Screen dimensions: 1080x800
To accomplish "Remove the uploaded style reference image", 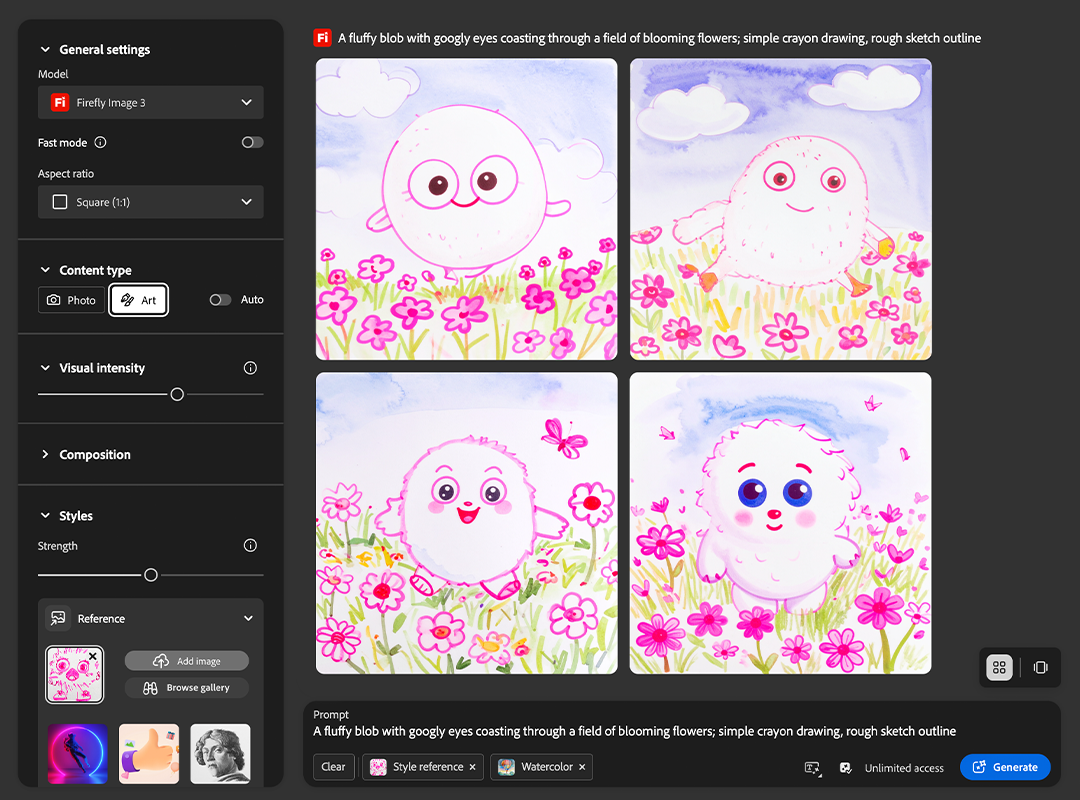I will pos(93,657).
